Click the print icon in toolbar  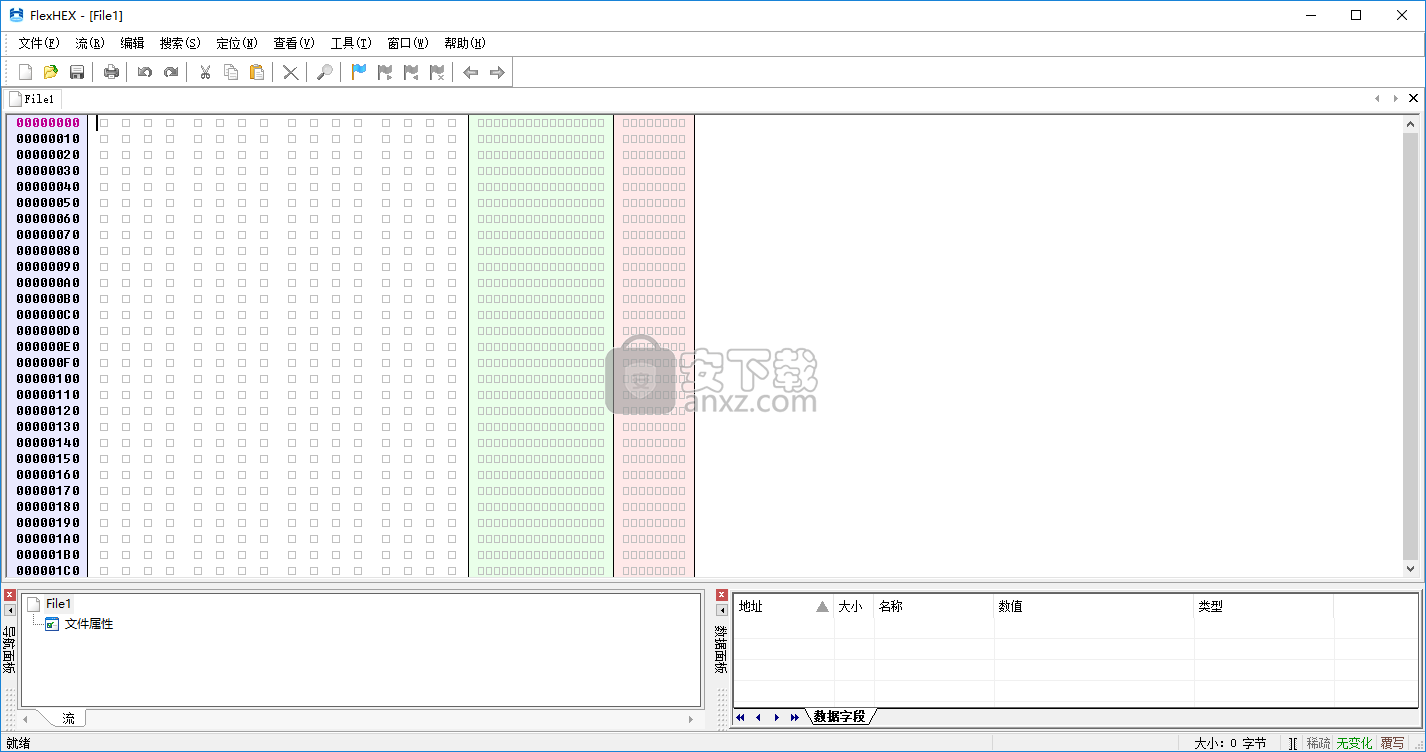tap(111, 72)
